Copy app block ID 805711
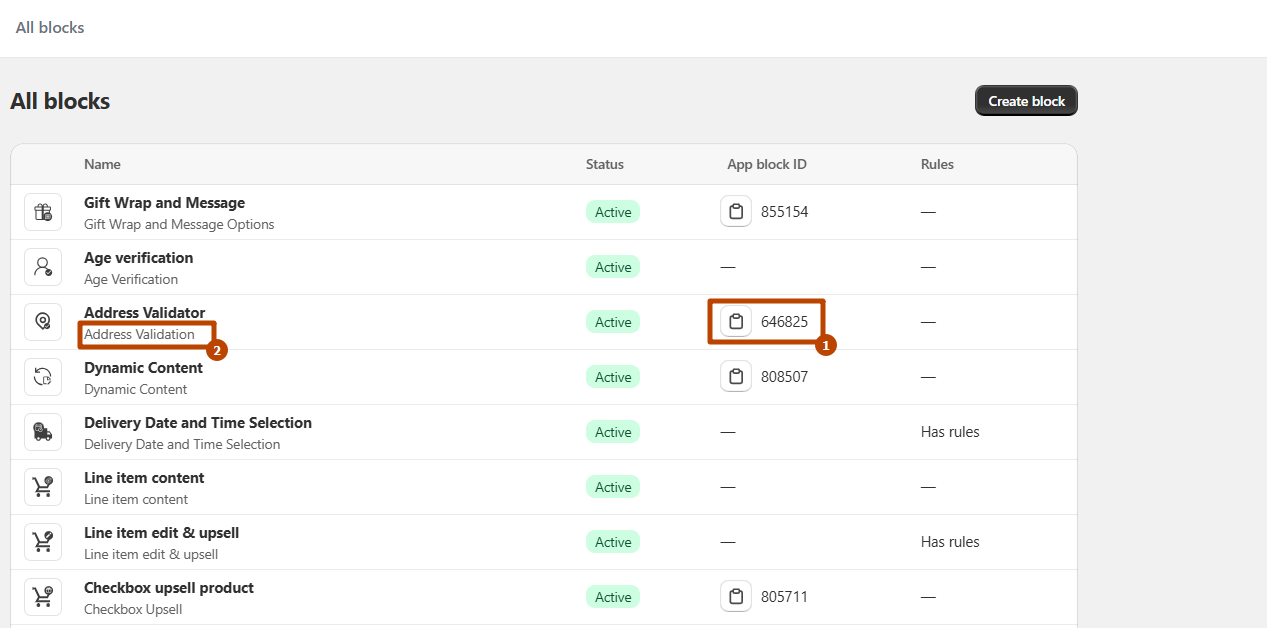This screenshot has width=1267, height=628. 736,597
